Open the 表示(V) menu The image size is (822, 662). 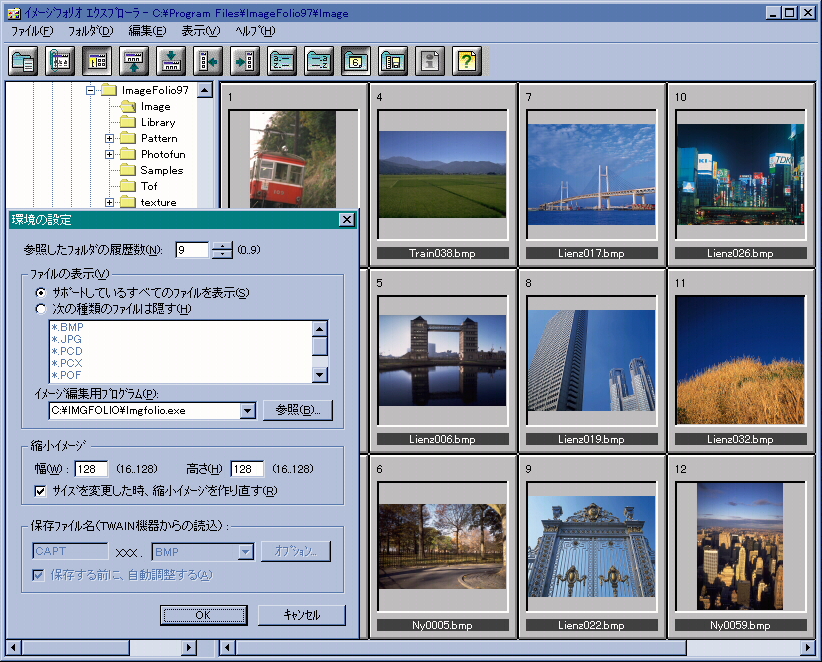tap(200, 31)
